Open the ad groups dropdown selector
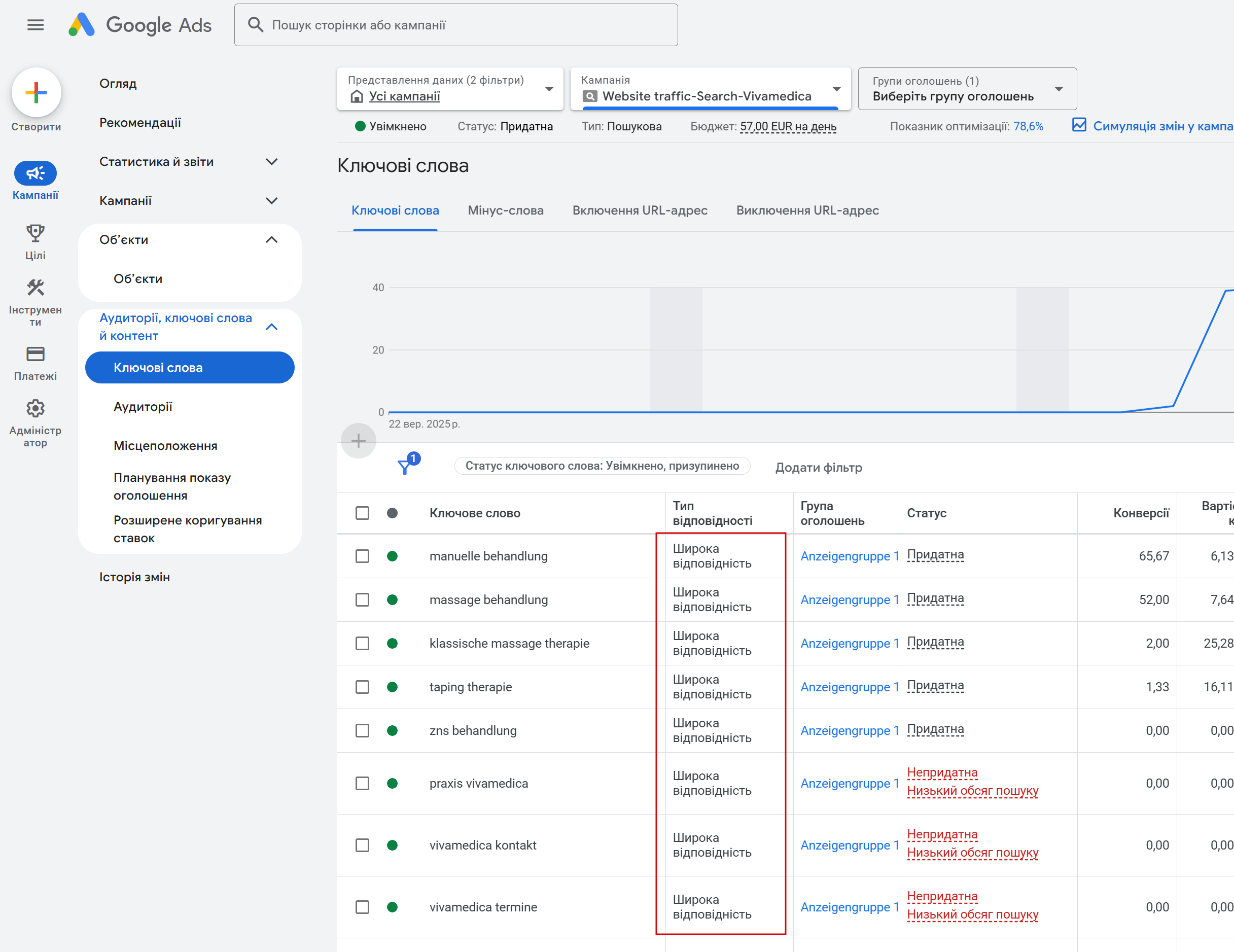Image resolution: width=1234 pixels, height=952 pixels. pos(967,89)
